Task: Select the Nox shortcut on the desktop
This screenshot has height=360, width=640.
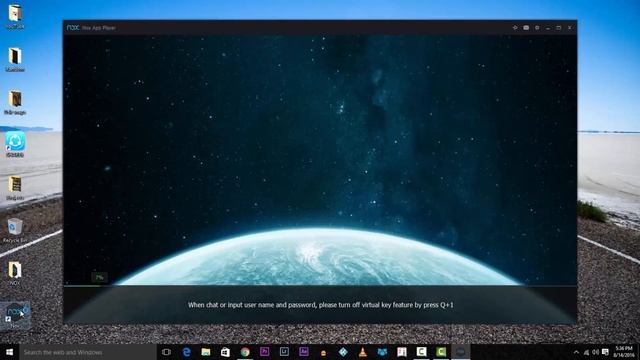Action: pos(15,315)
